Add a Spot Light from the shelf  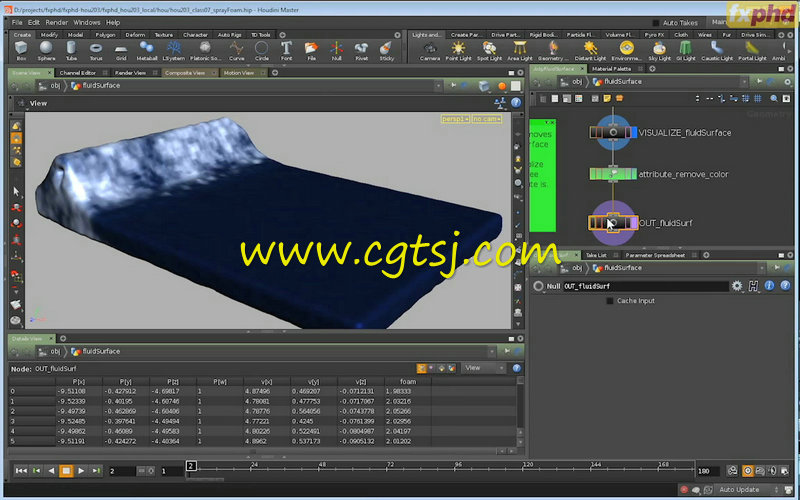[x=489, y=51]
